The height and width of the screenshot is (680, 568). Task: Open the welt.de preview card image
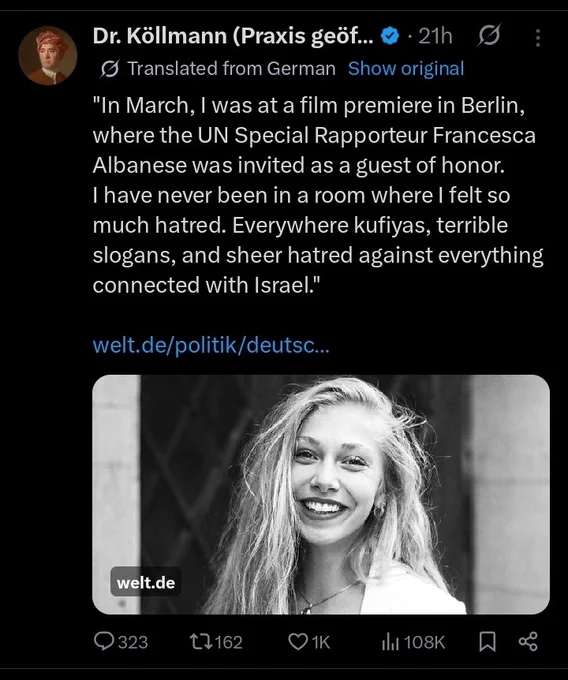click(321, 494)
